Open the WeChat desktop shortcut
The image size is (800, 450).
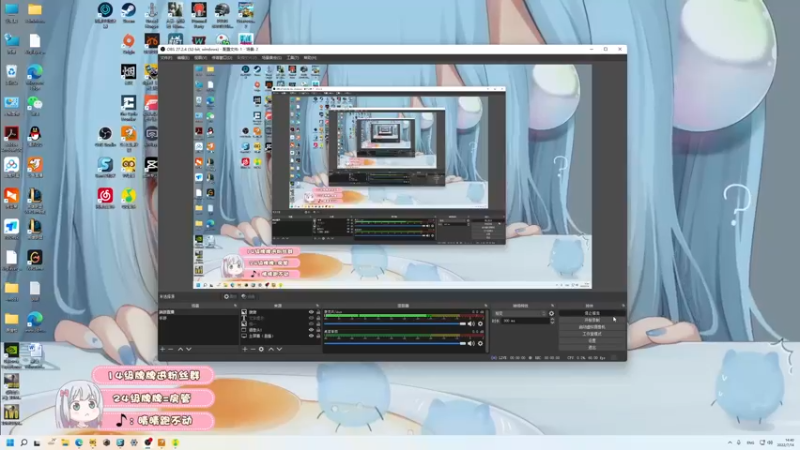click(x=35, y=106)
